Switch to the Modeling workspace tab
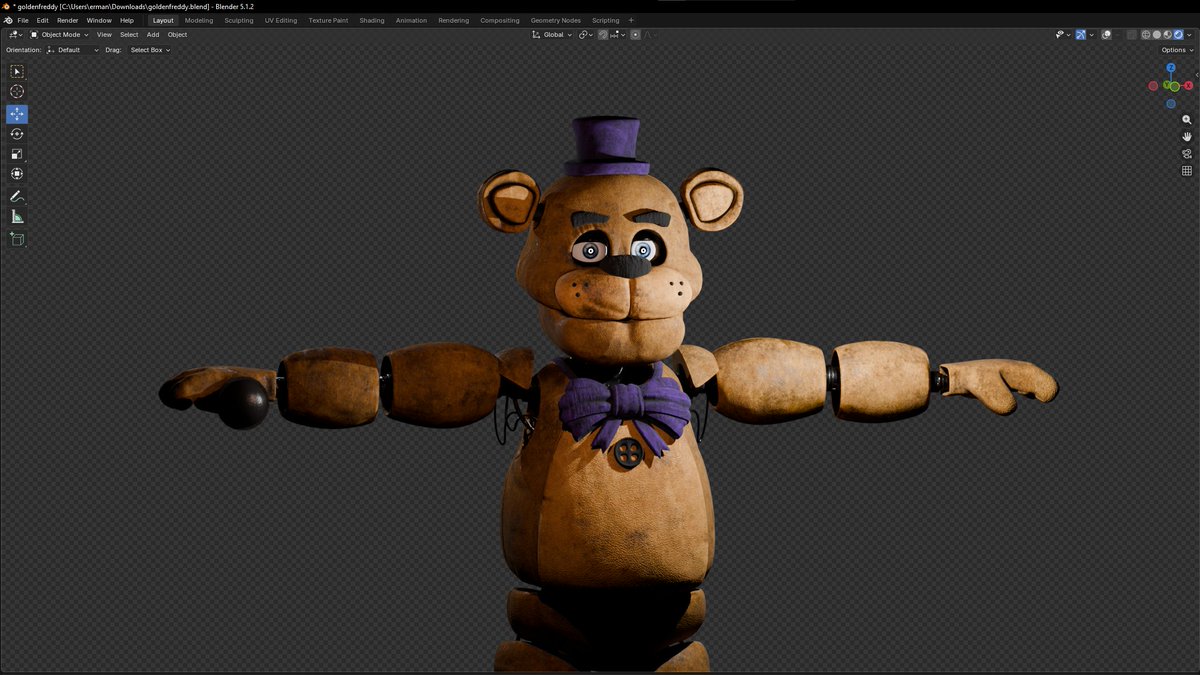 pos(199,20)
